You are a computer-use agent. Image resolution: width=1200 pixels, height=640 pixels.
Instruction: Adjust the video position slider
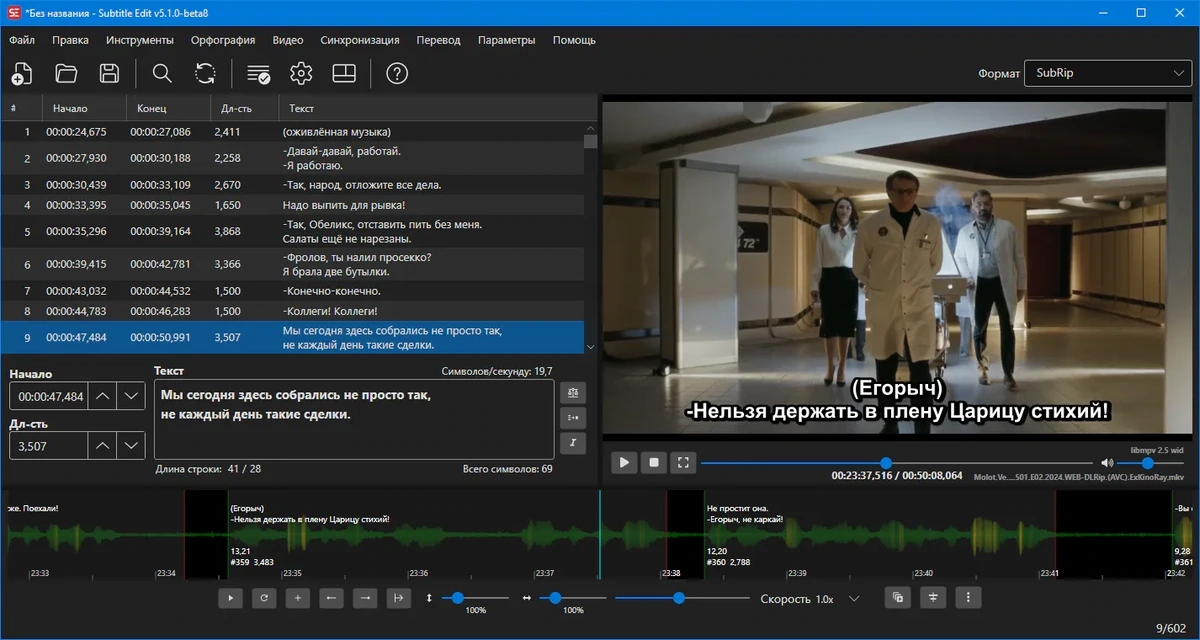pyautogui.click(x=895, y=463)
